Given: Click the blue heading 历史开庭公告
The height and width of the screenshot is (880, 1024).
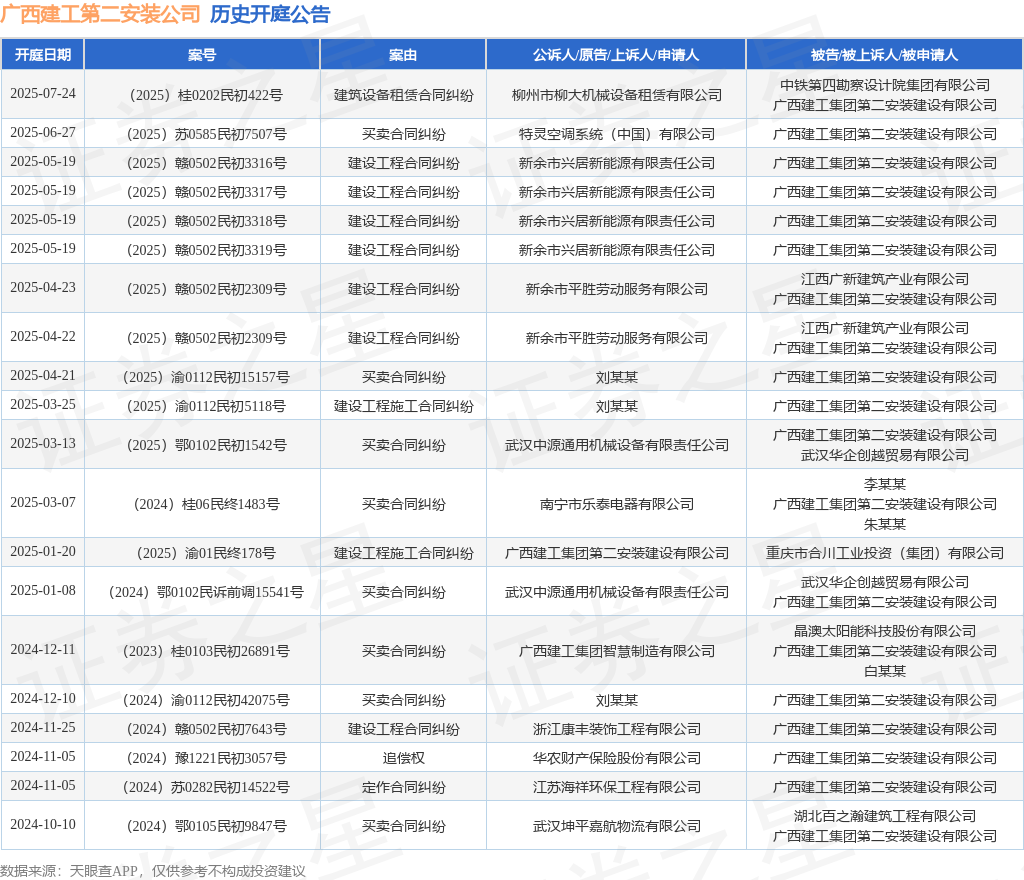Looking at the screenshot, I should (x=270, y=14).
